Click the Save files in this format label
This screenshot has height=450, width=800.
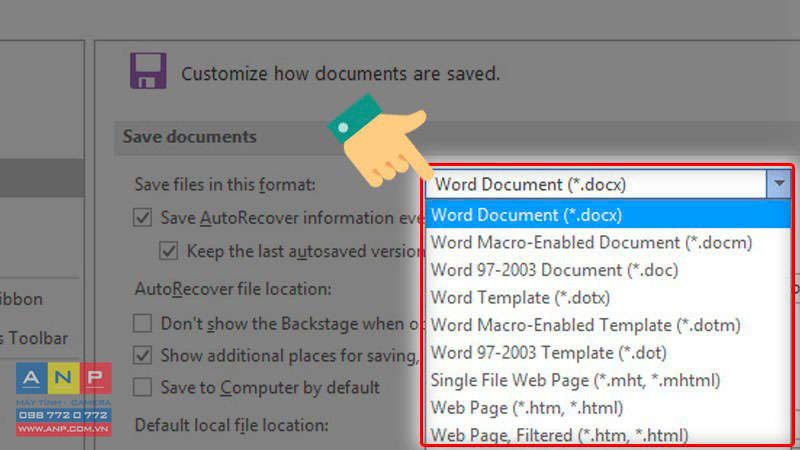click(225, 184)
